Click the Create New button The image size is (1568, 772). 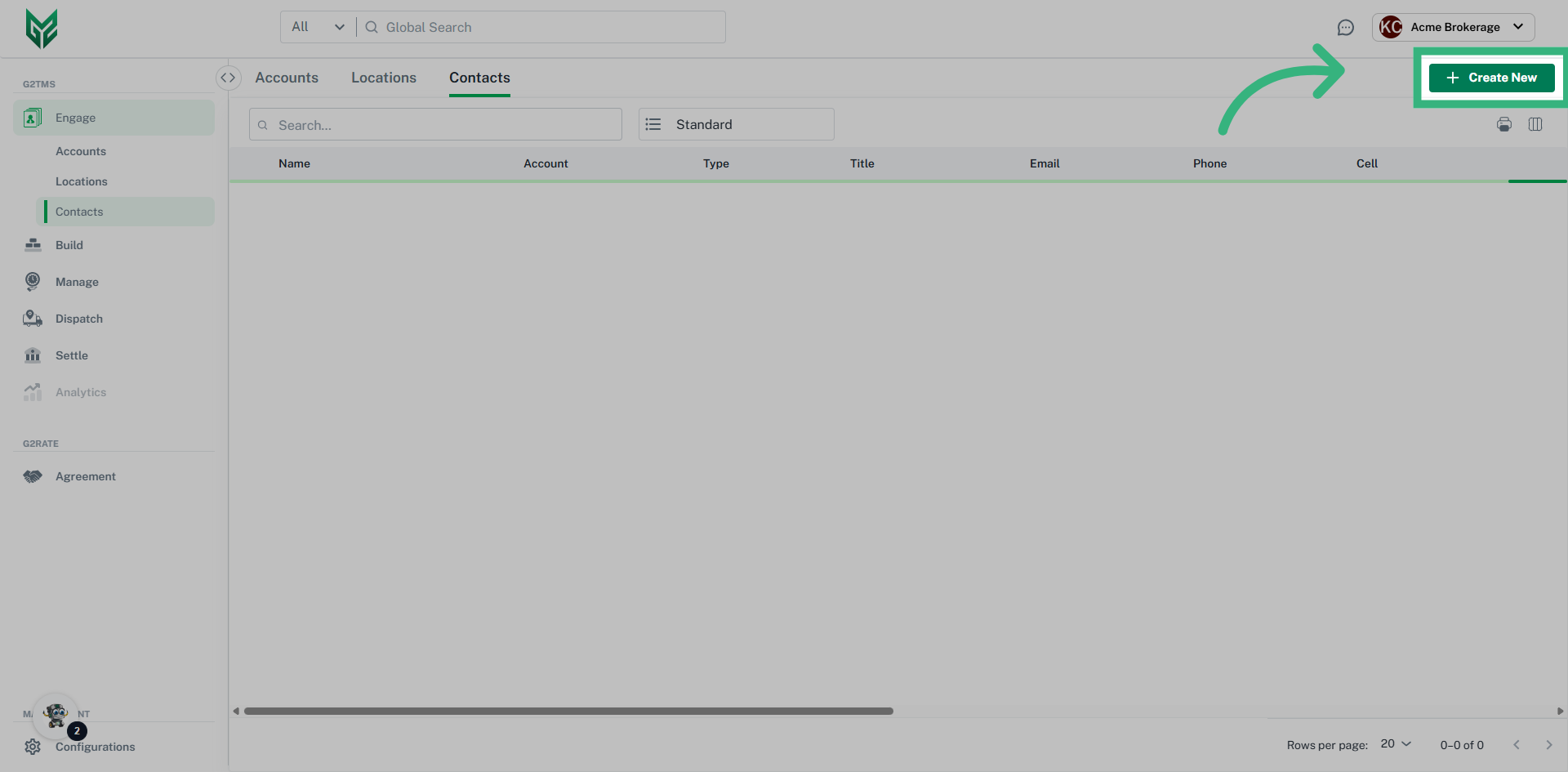point(1491,78)
